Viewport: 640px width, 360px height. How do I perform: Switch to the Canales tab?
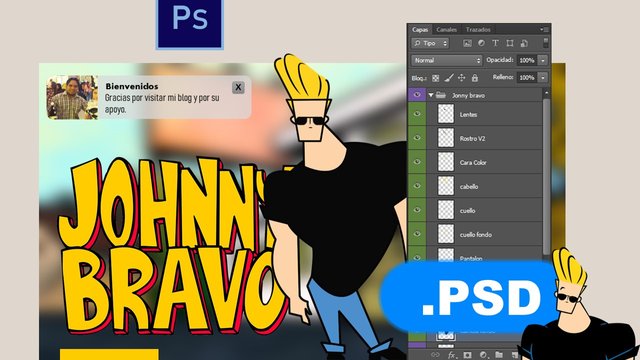(446, 29)
